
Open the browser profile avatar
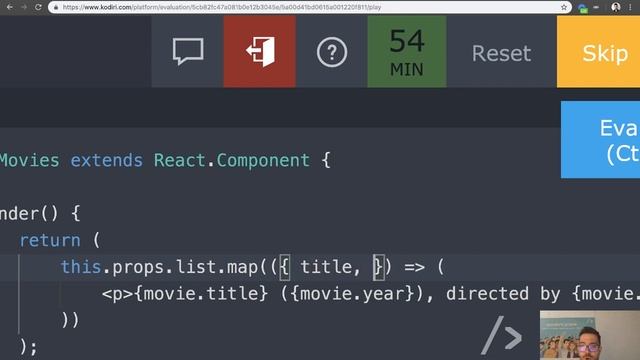pos(616,7)
